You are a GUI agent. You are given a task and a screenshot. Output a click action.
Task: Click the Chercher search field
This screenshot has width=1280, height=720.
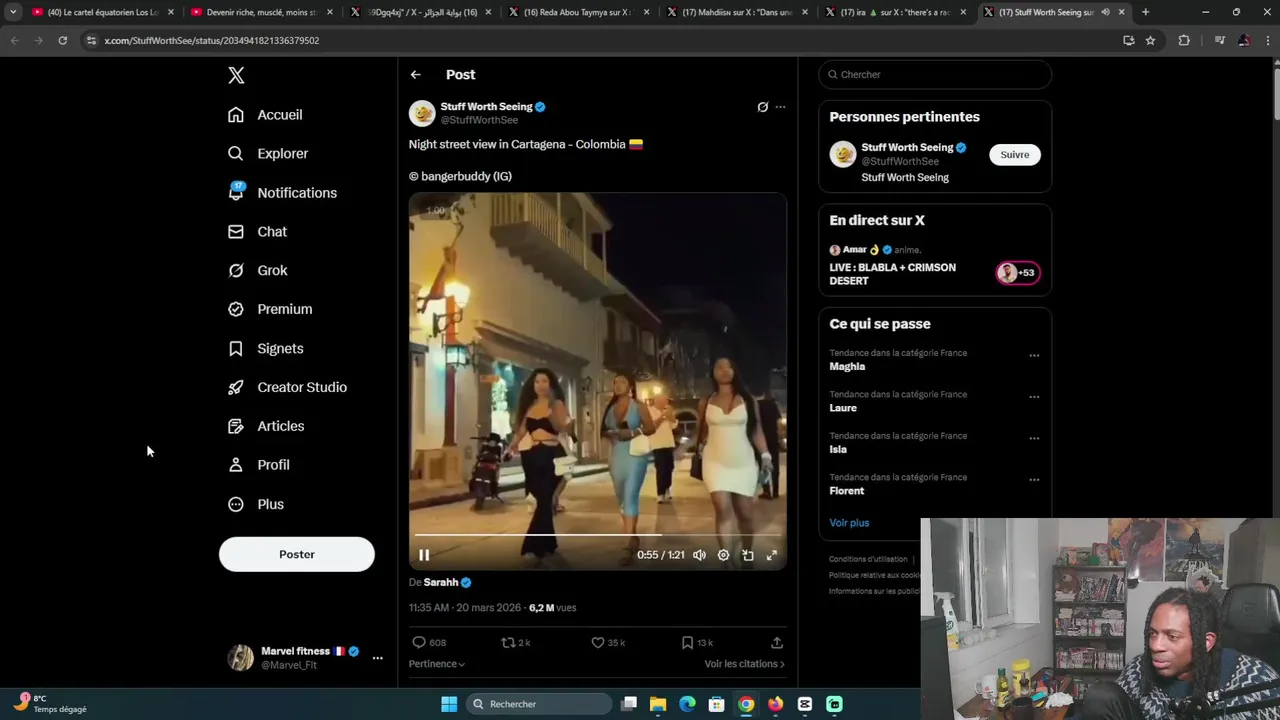[935, 75]
